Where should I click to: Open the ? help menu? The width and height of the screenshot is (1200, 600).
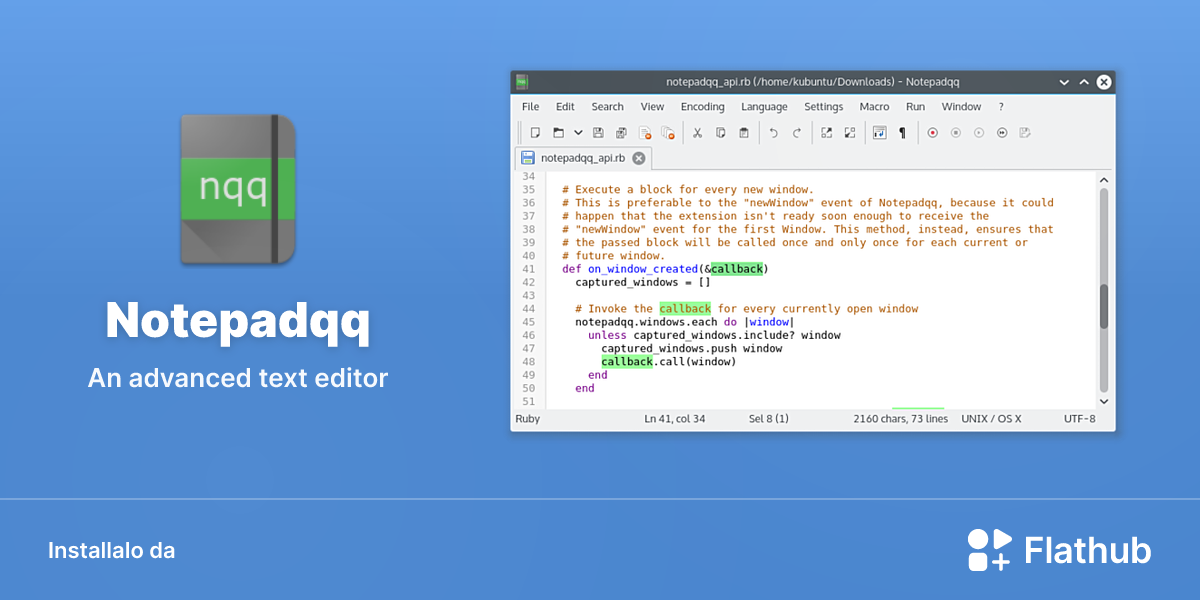(x=1001, y=107)
